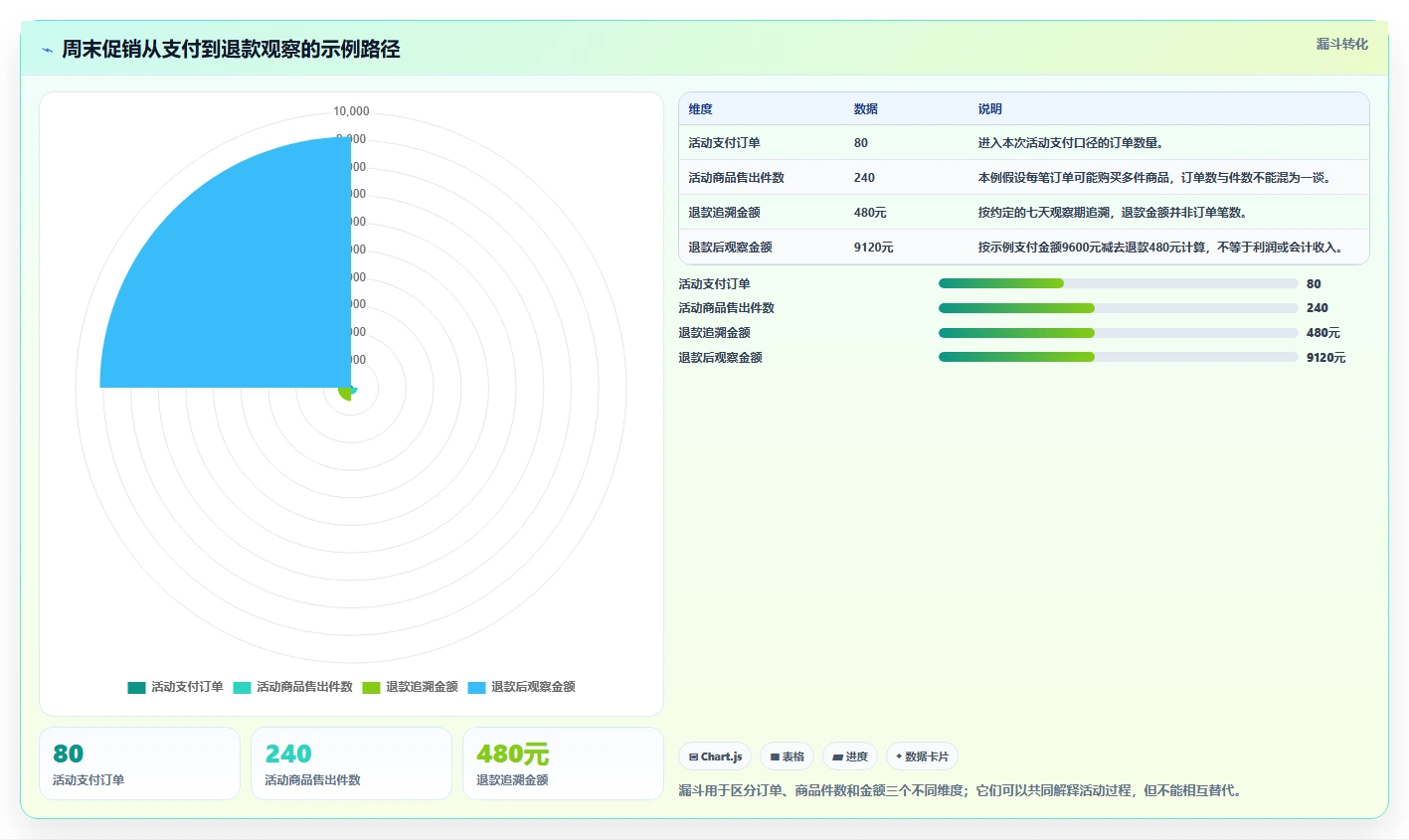Toggle 退款后观察金额 legend color box
Image resolution: width=1409 pixels, height=840 pixels.
[x=476, y=688]
